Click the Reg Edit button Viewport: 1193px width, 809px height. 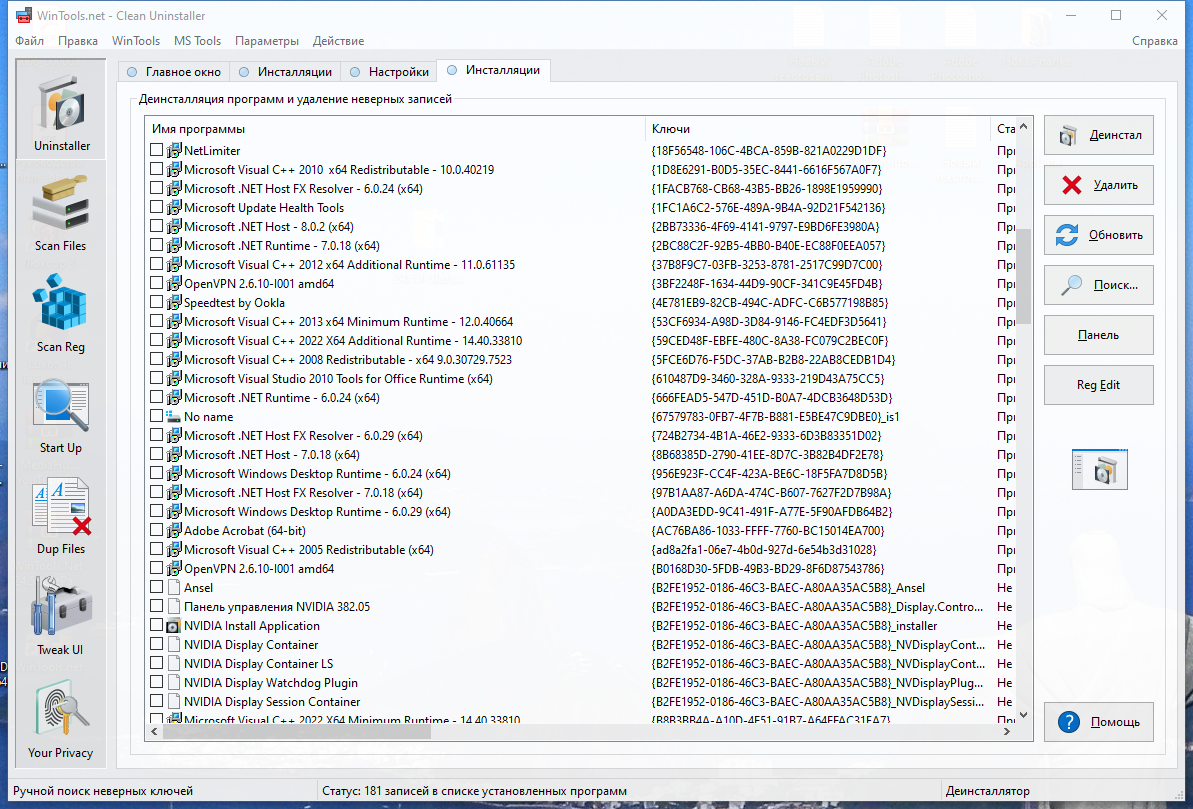click(x=1099, y=385)
